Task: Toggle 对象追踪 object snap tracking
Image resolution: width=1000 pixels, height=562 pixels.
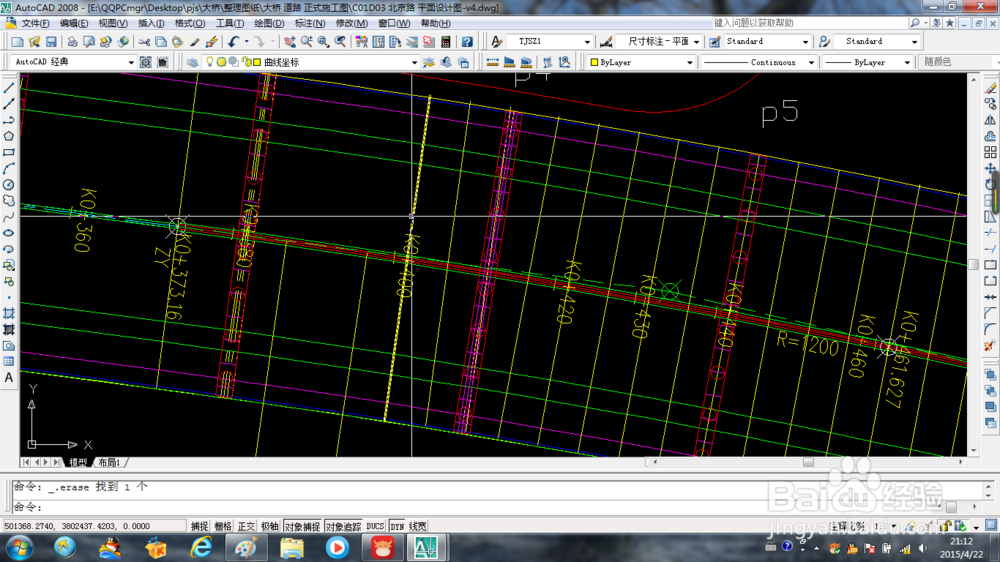Action: tap(343, 526)
